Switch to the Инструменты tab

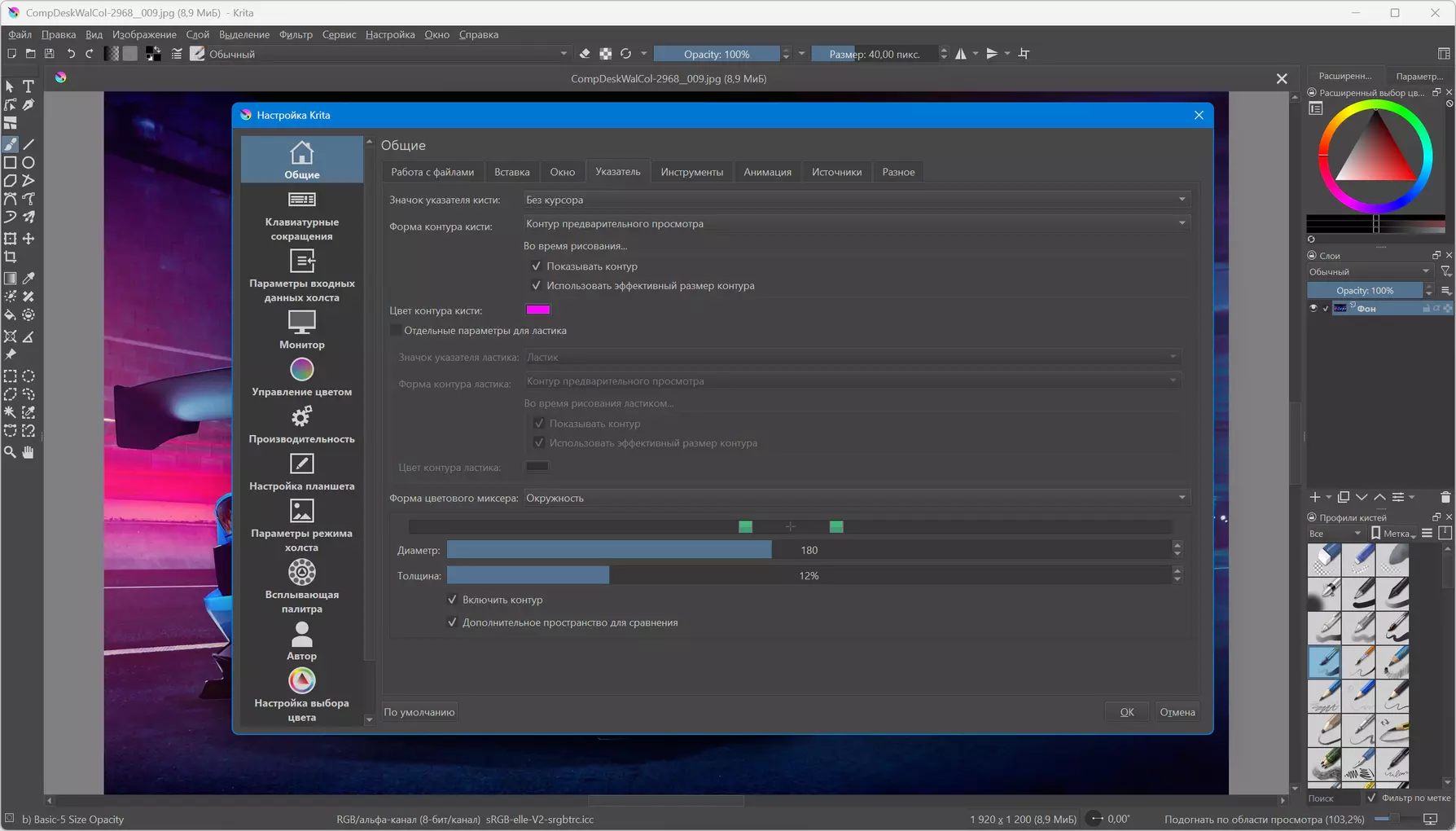(691, 172)
